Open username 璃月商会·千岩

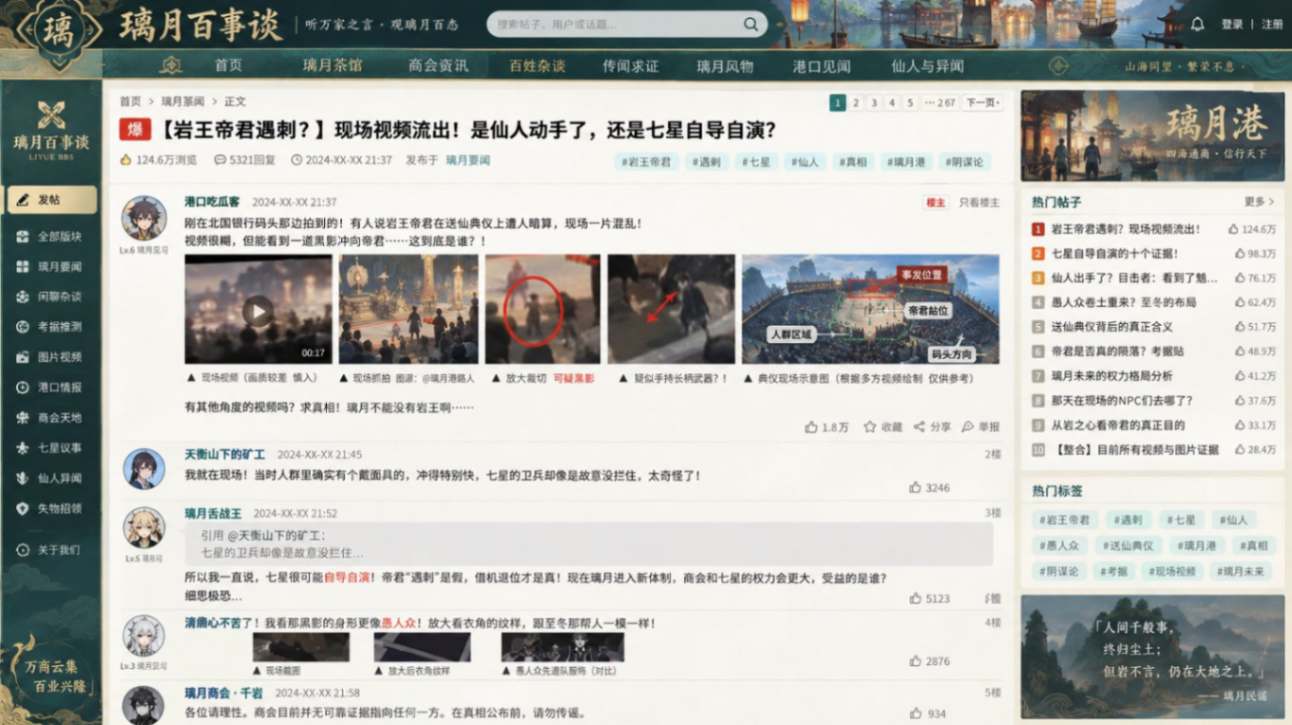click(x=224, y=693)
